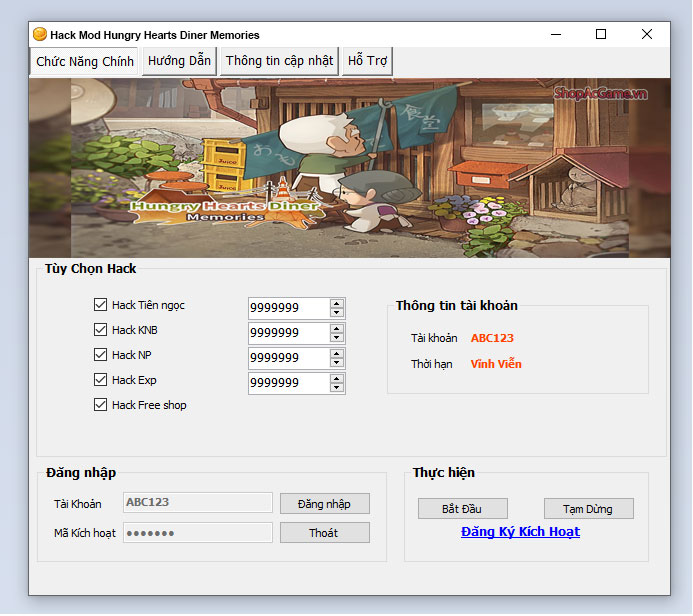
Task: Decrease the Hack NP value with down arrow
Action: [x=337, y=363]
